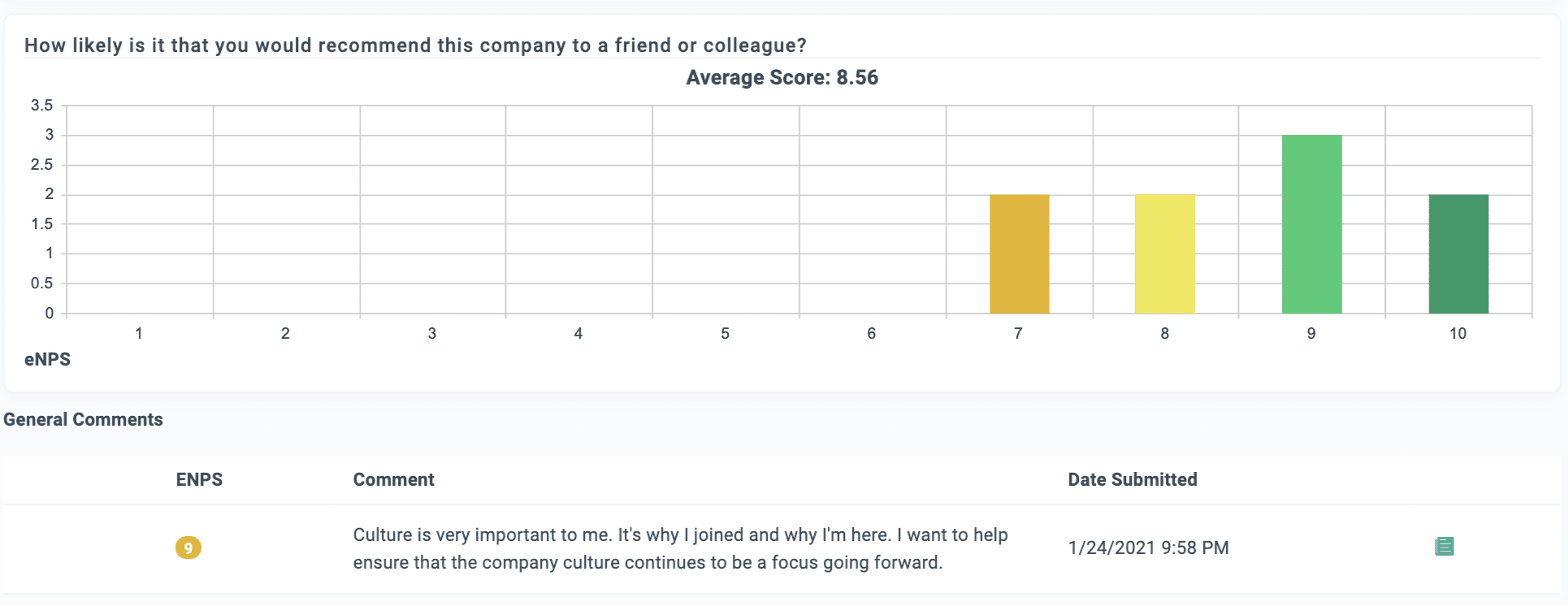The width and height of the screenshot is (1568, 606).
Task: Click x-axis label 10 on the chart
Action: (x=1458, y=333)
